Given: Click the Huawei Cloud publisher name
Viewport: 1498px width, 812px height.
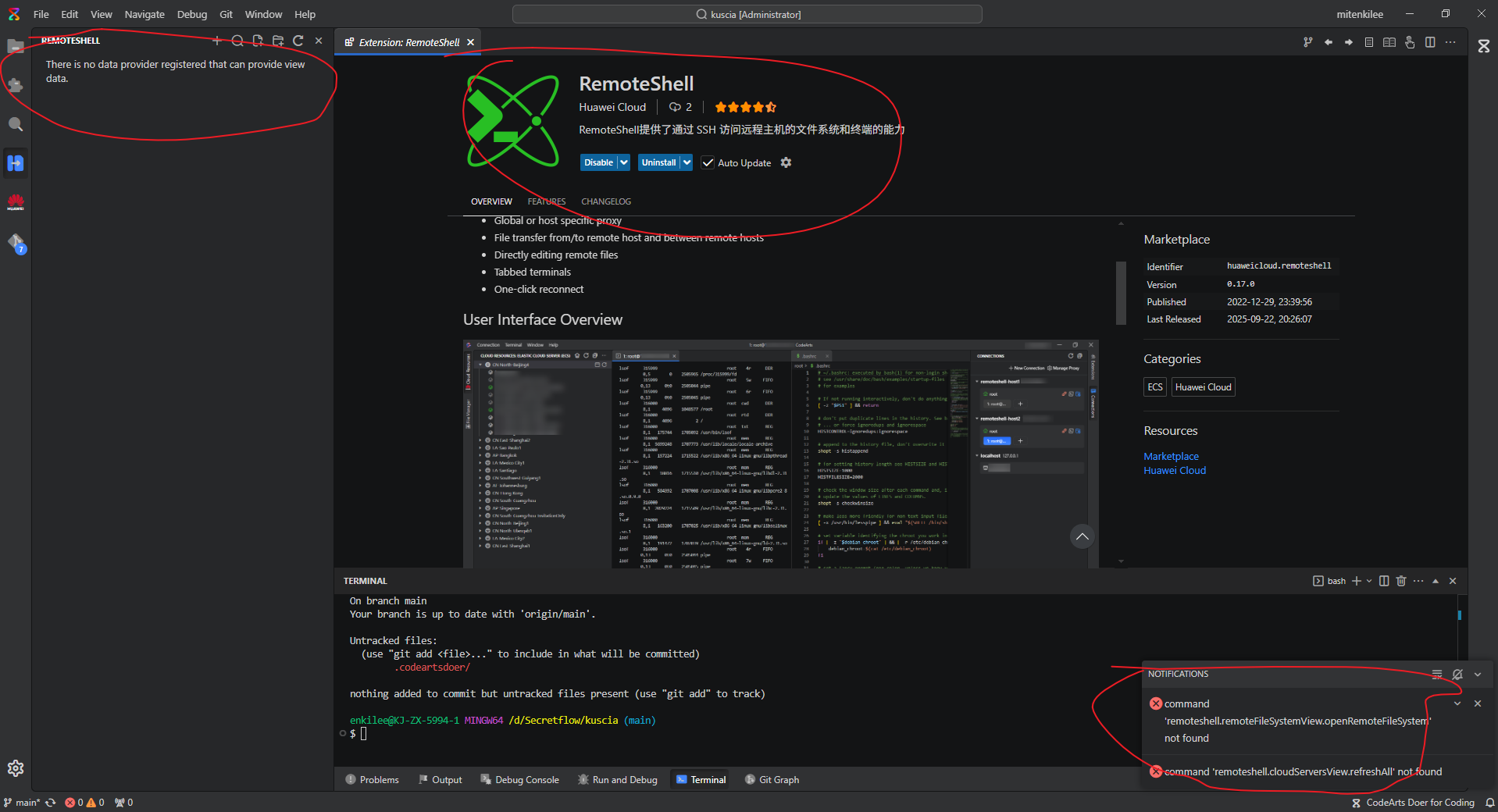Looking at the screenshot, I should tap(612, 107).
